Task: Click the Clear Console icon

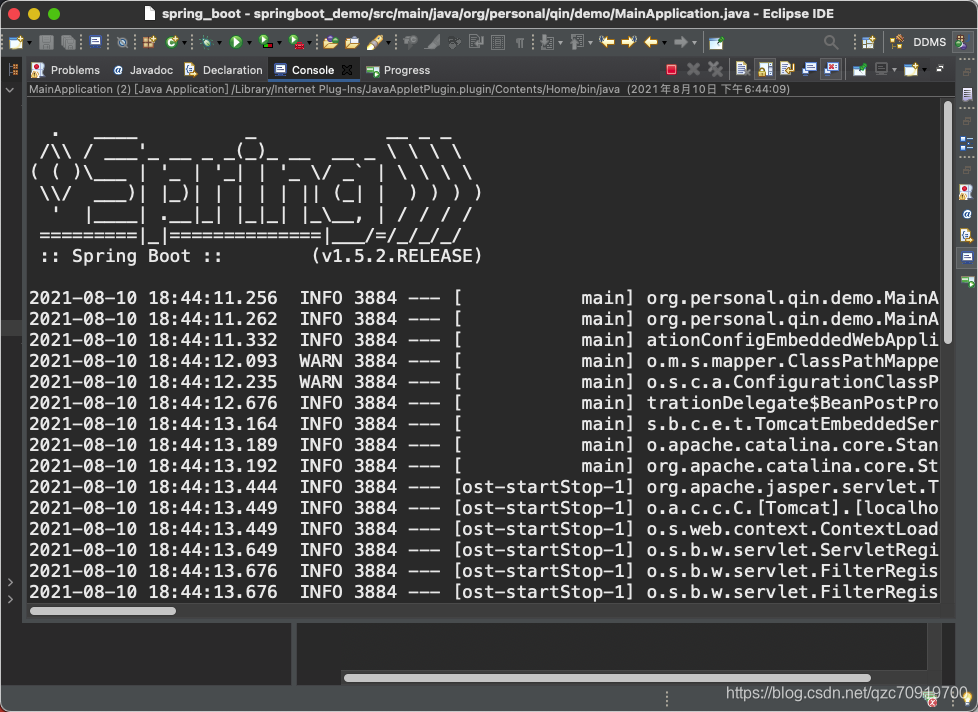Action: coord(742,69)
